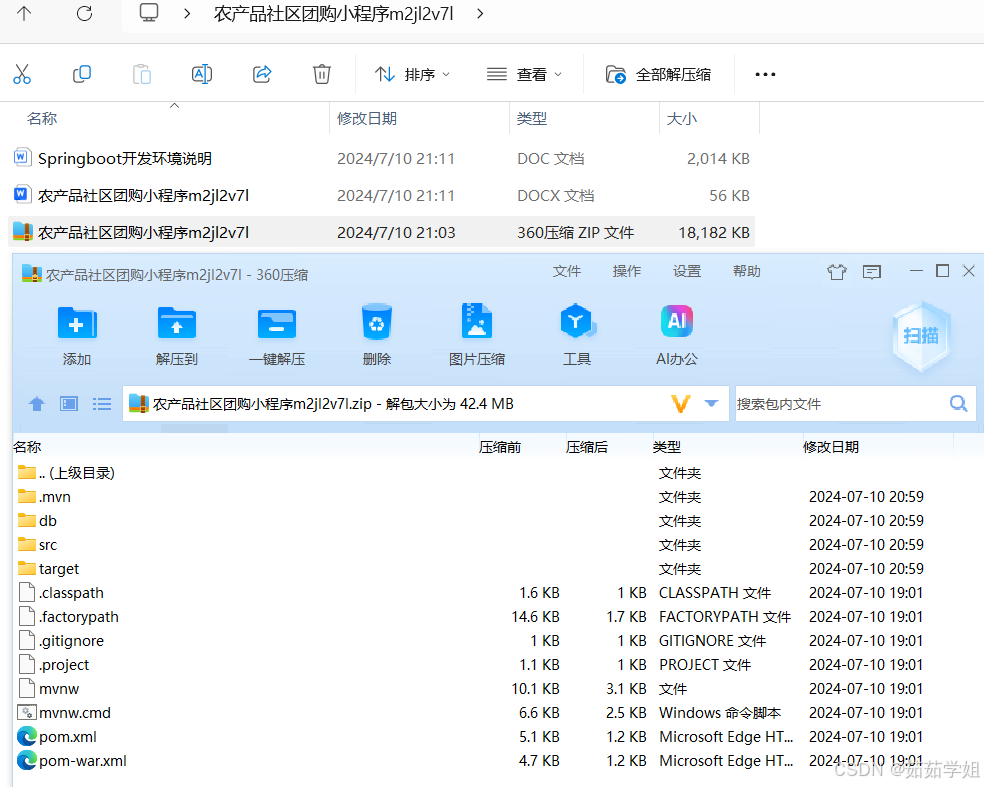Click the computer icon in address bar
Screen dimensions: 984x787
tap(149, 13)
